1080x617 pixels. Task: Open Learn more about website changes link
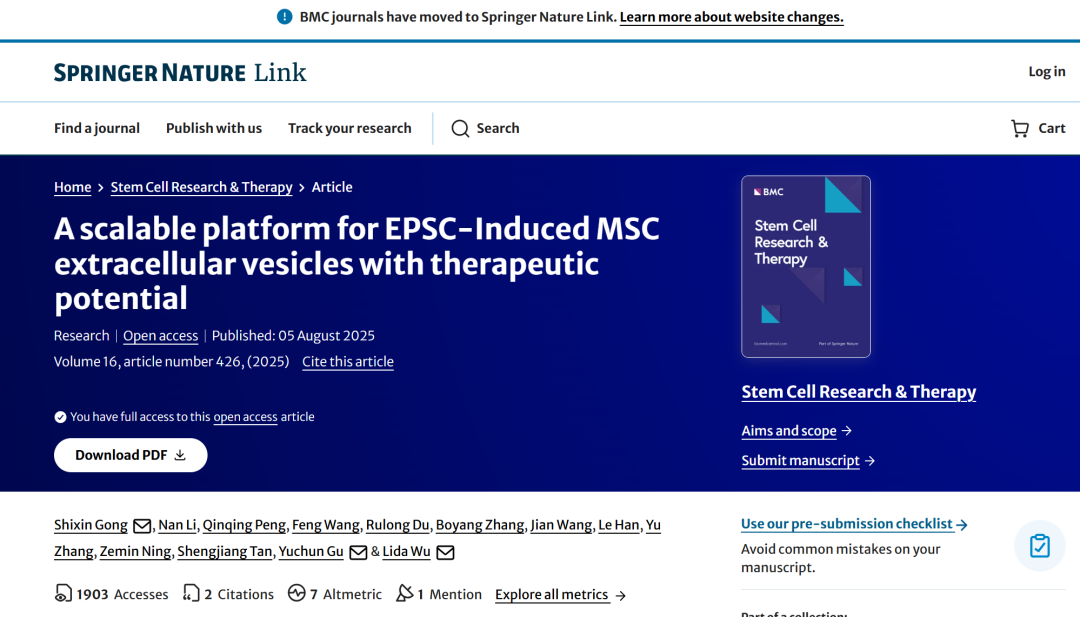(731, 17)
